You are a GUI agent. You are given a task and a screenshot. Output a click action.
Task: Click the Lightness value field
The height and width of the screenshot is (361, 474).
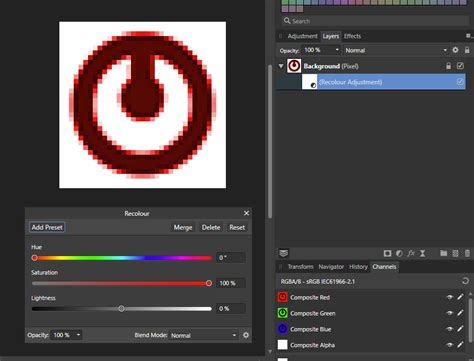pos(231,309)
